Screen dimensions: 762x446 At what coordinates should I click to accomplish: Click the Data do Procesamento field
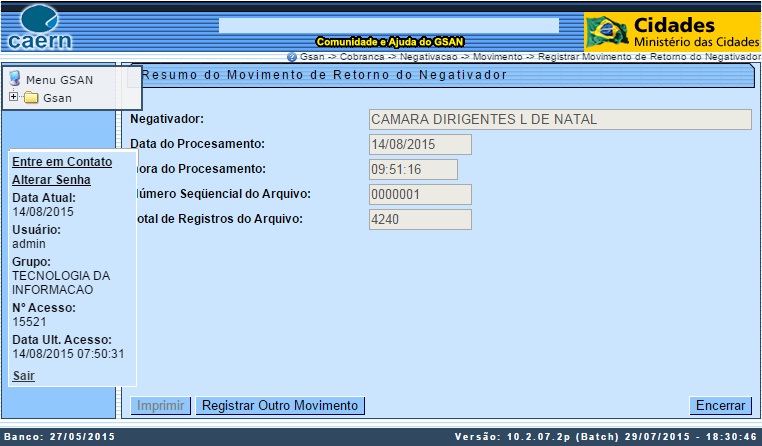(420, 144)
